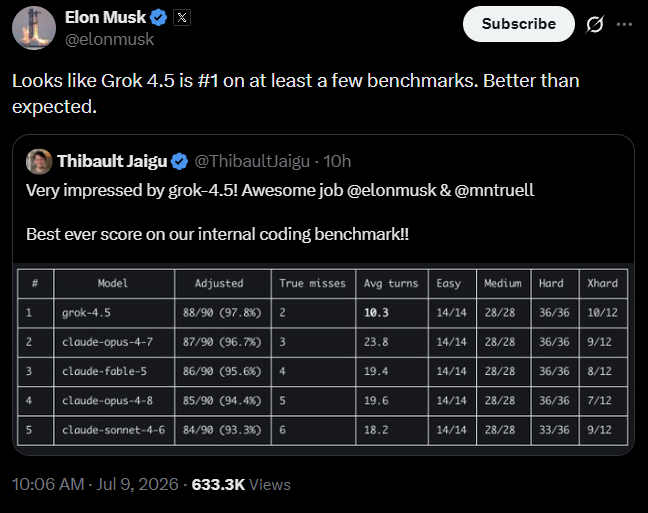Open the benchmark table image
The height and width of the screenshot is (513, 648).
click(x=323, y=358)
